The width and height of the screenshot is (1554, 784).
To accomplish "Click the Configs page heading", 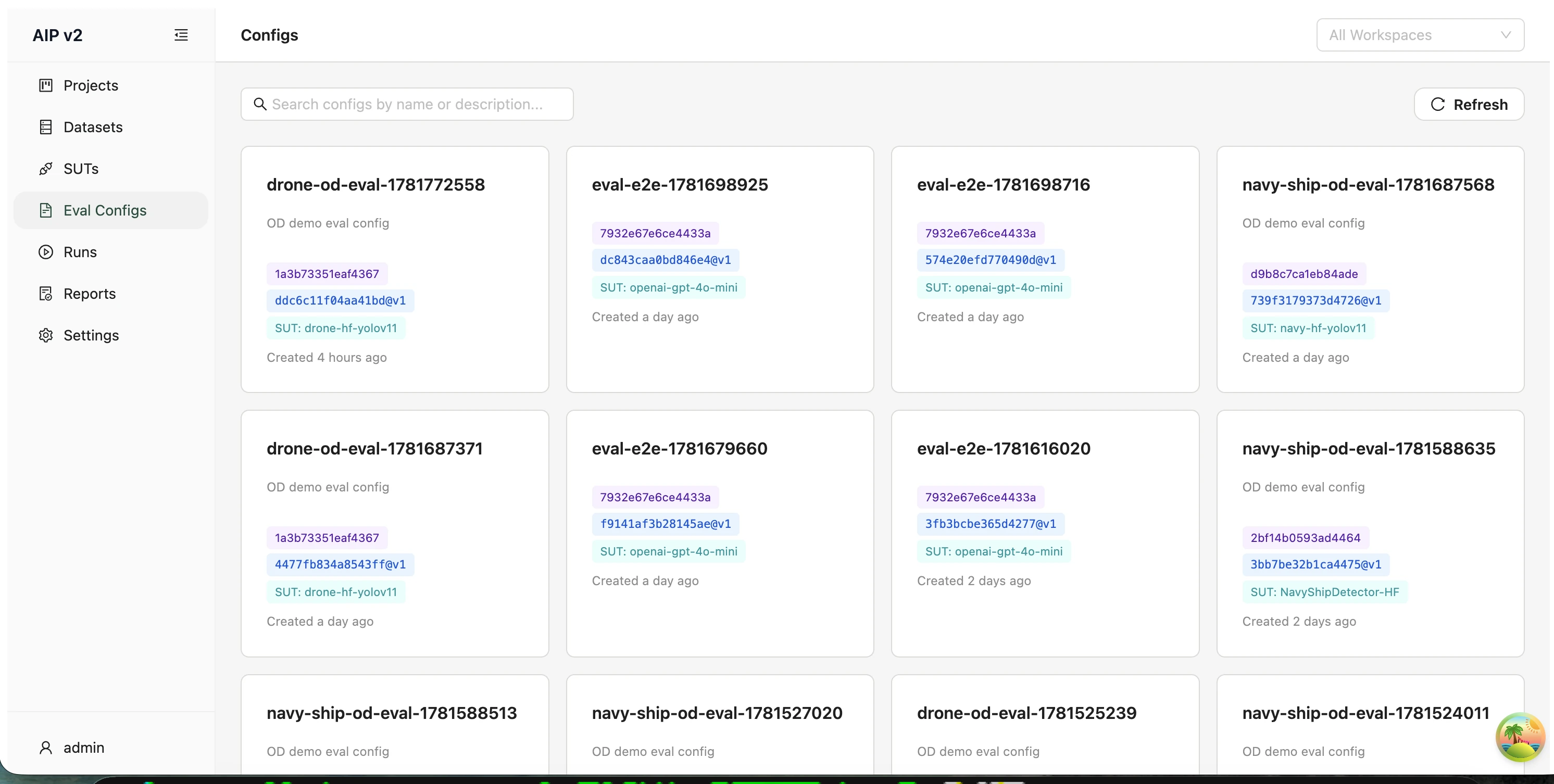I will pyautogui.click(x=269, y=35).
